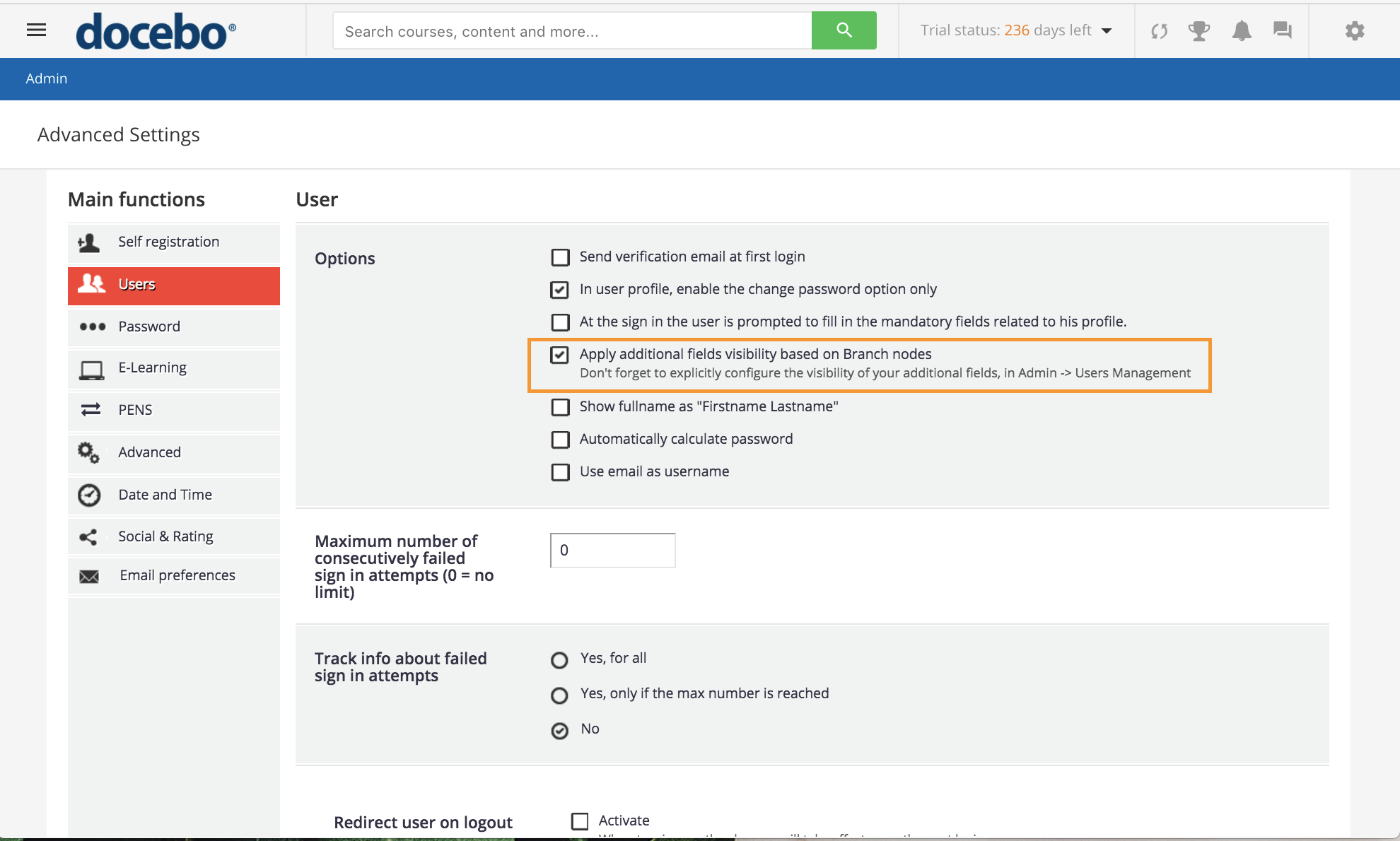Enable Send verification email at first login
Image resolution: width=1400 pixels, height=841 pixels.
(560, 257)
